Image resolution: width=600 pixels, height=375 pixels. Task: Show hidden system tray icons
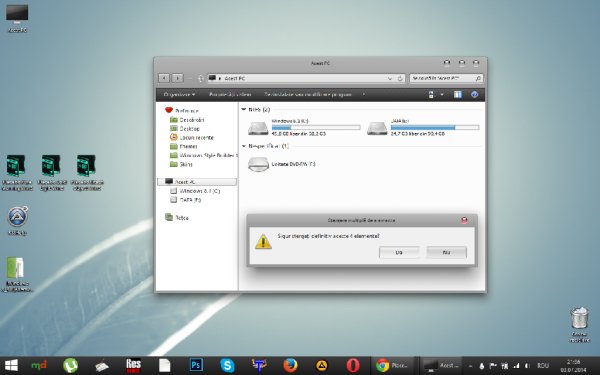pyautogui.click(x=470, y=366)
